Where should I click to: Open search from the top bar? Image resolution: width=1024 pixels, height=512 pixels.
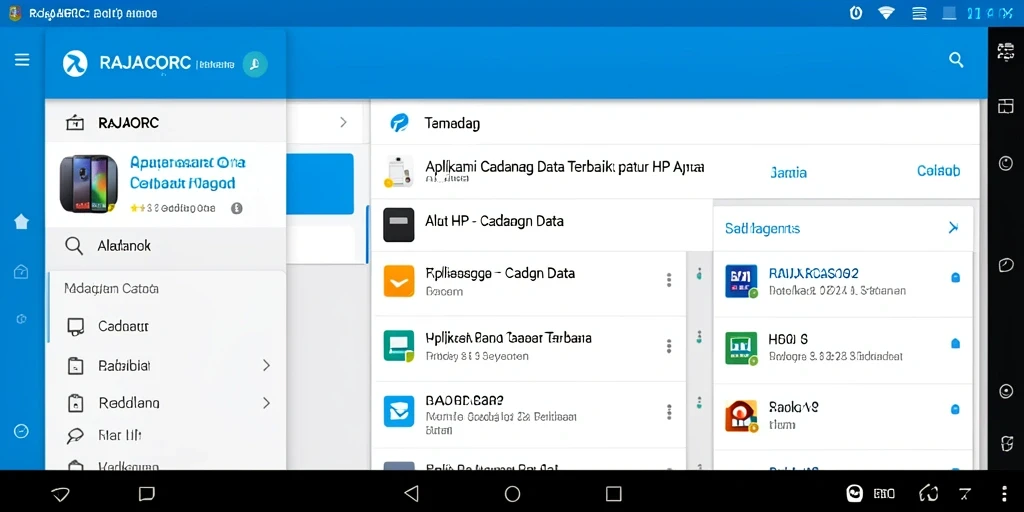point(956,60)
